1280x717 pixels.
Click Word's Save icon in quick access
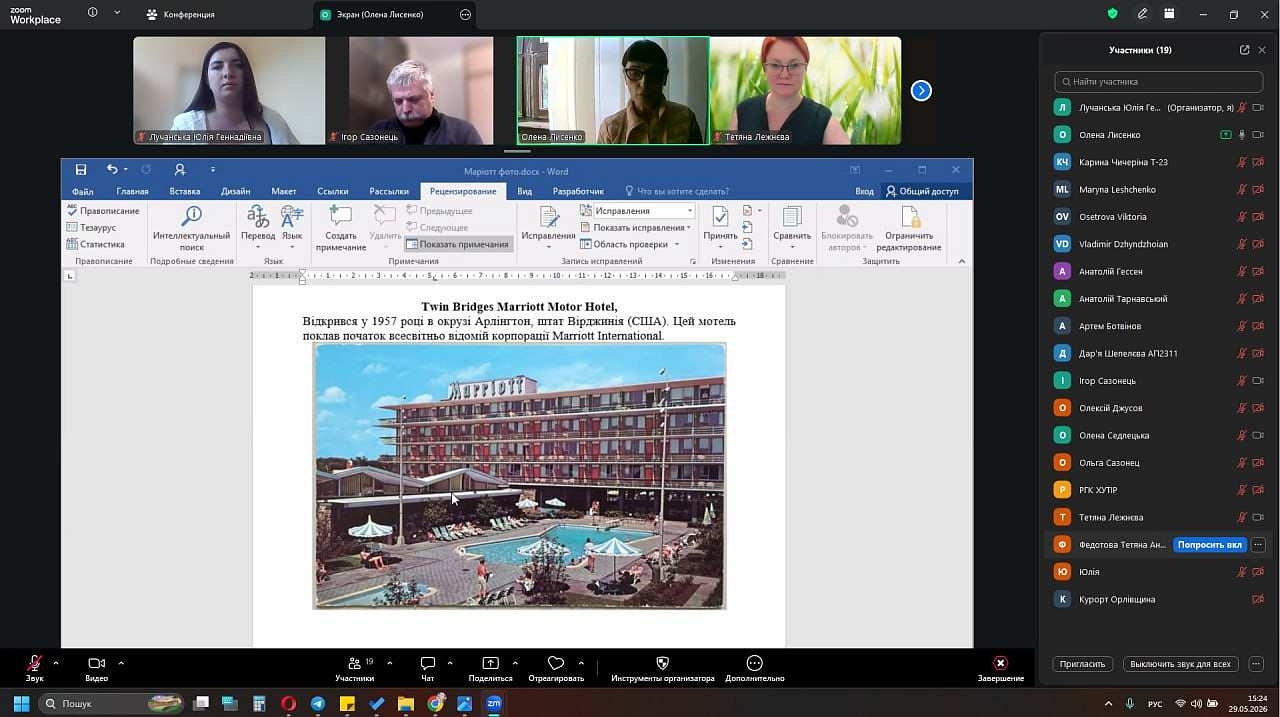pos(81,170)
